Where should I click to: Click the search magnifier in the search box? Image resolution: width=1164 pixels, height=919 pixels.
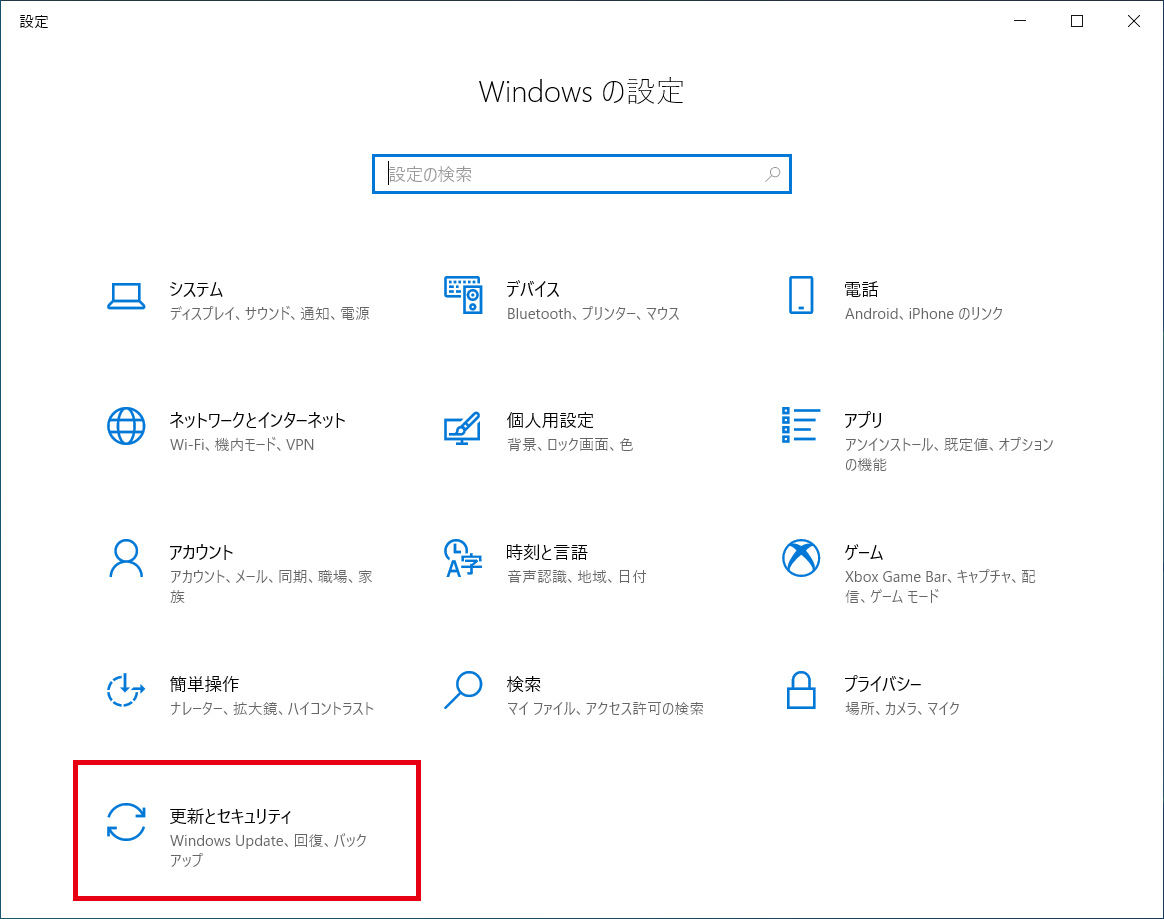(773, 174)
